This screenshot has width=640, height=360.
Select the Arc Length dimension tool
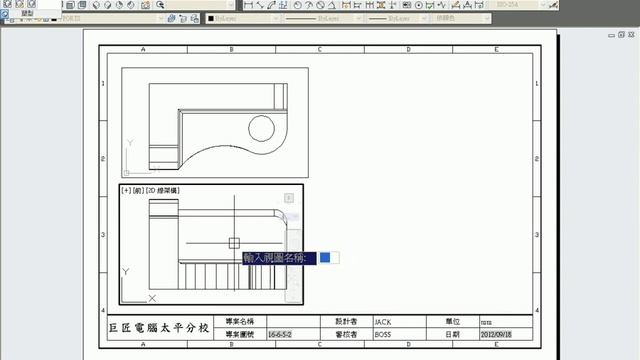[x=271, y=5]
